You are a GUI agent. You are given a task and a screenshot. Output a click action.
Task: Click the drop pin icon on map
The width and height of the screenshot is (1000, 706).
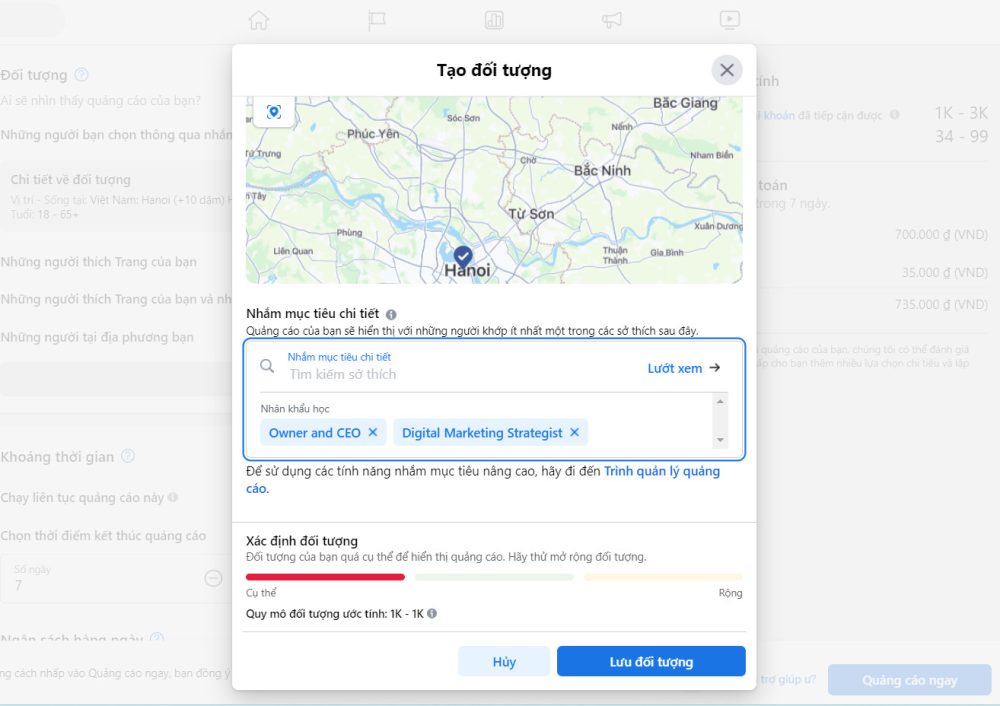274,112
